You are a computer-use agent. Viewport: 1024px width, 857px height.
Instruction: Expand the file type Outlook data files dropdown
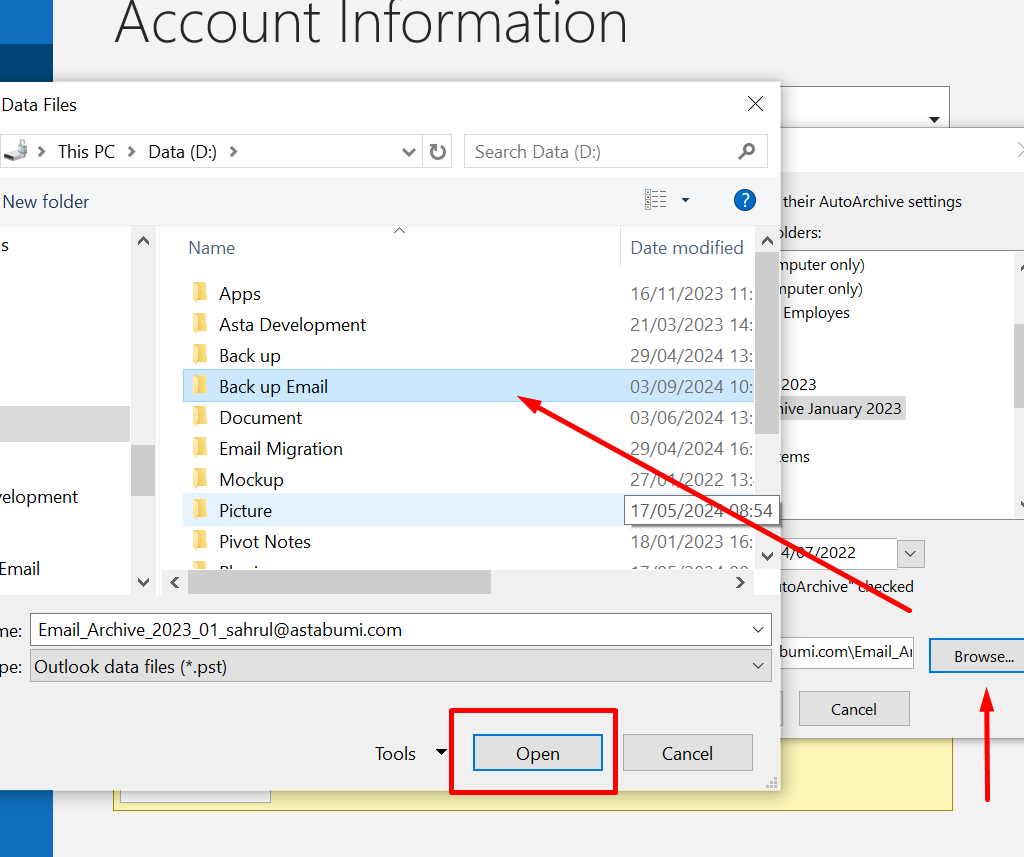(x=757, y=666)
